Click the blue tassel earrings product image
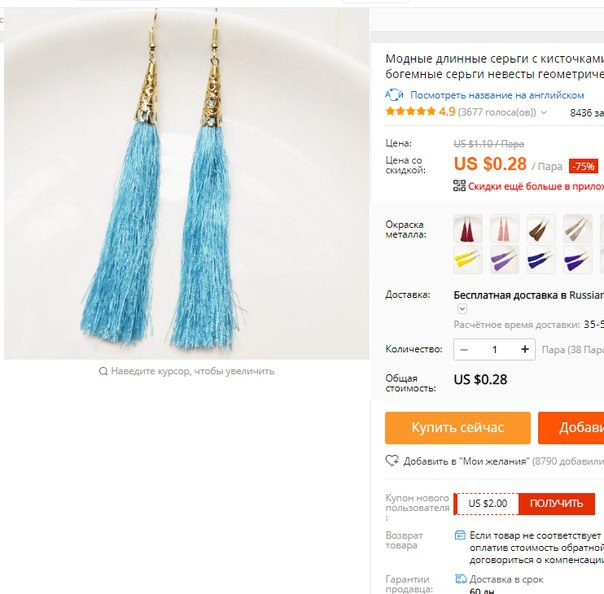Screen dimensions: 604x594 (186, 184)
